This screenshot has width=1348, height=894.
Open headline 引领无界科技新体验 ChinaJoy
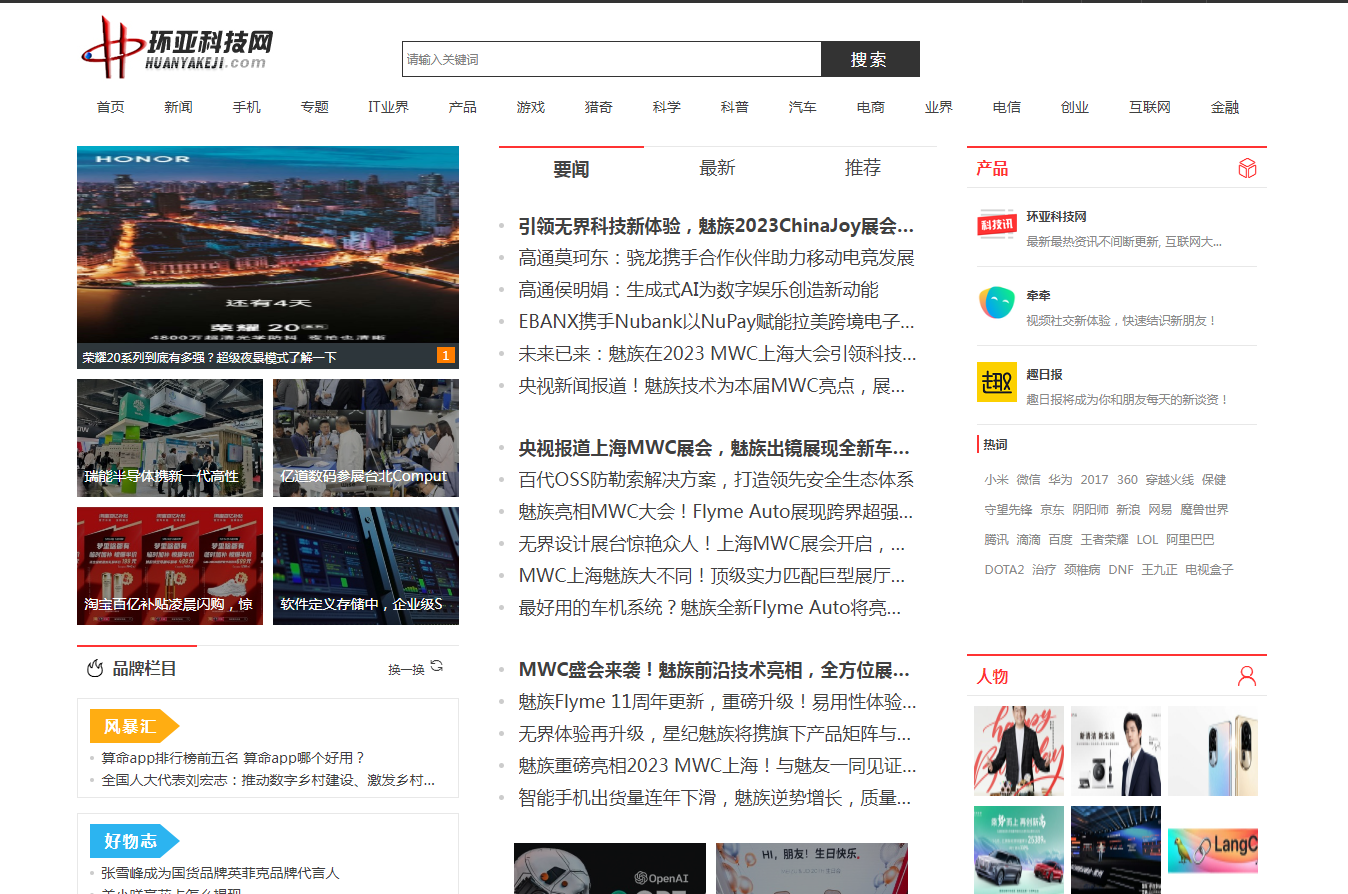pos(716,226)
